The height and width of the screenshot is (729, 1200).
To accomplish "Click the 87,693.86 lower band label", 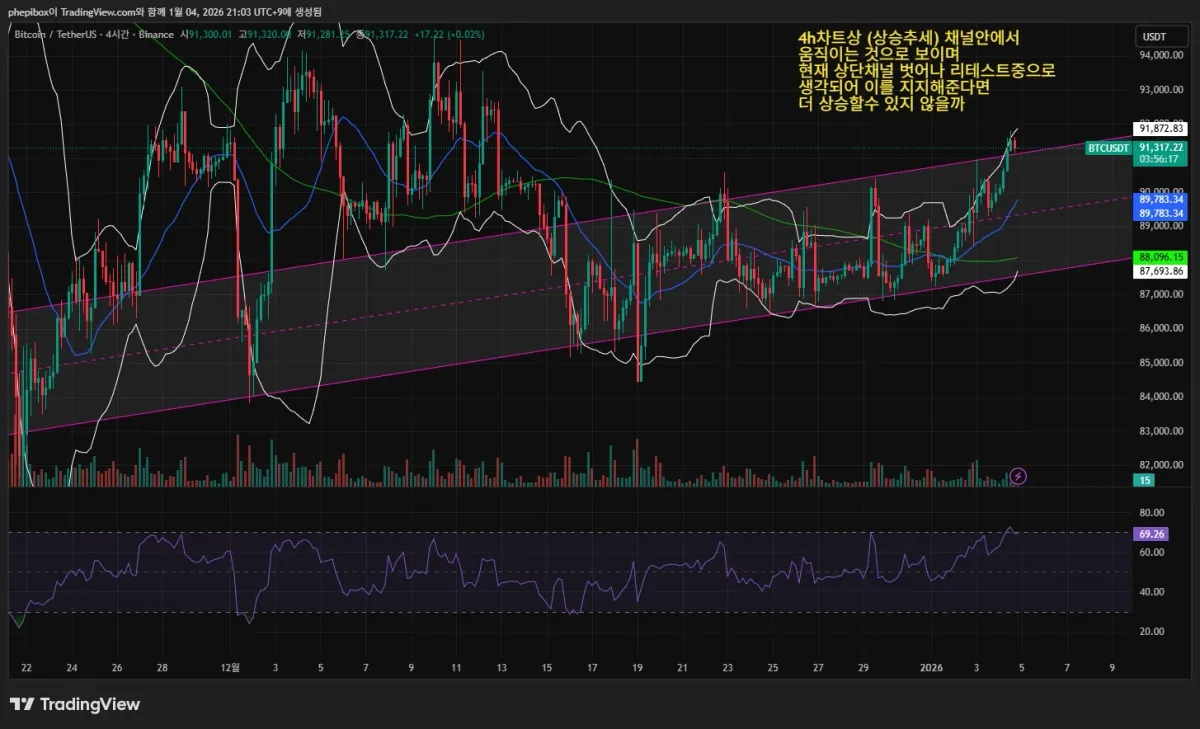I will [1160, 270].
